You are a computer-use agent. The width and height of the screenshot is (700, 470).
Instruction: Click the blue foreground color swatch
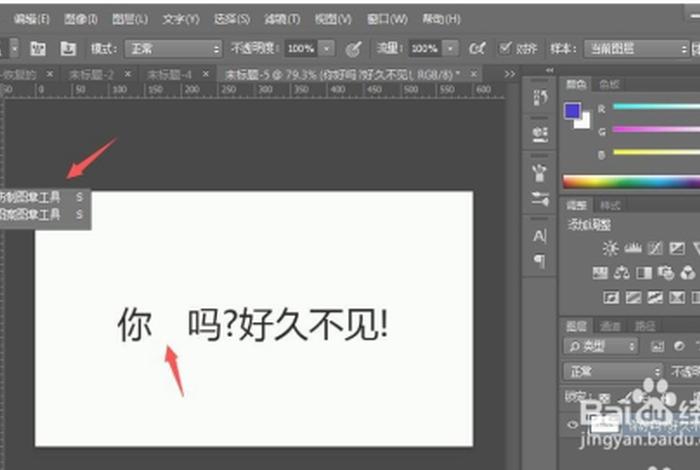point(572,111)
